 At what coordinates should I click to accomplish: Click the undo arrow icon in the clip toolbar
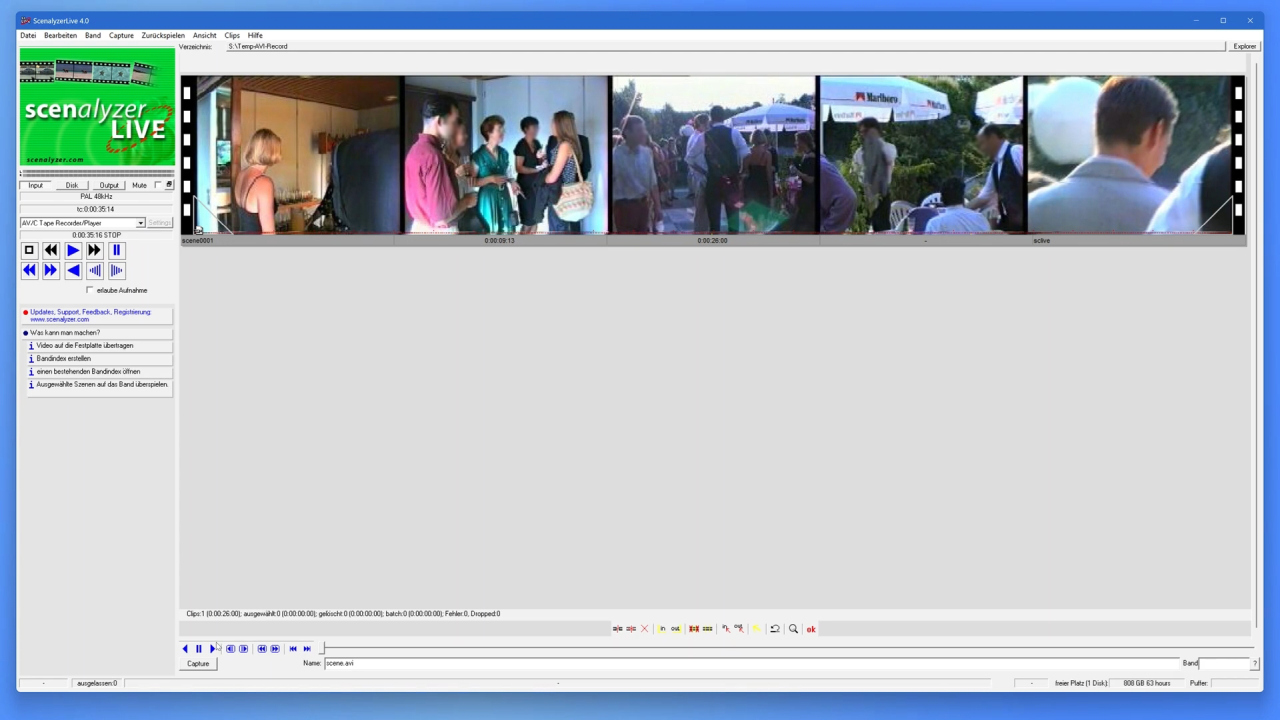[775, 629]
